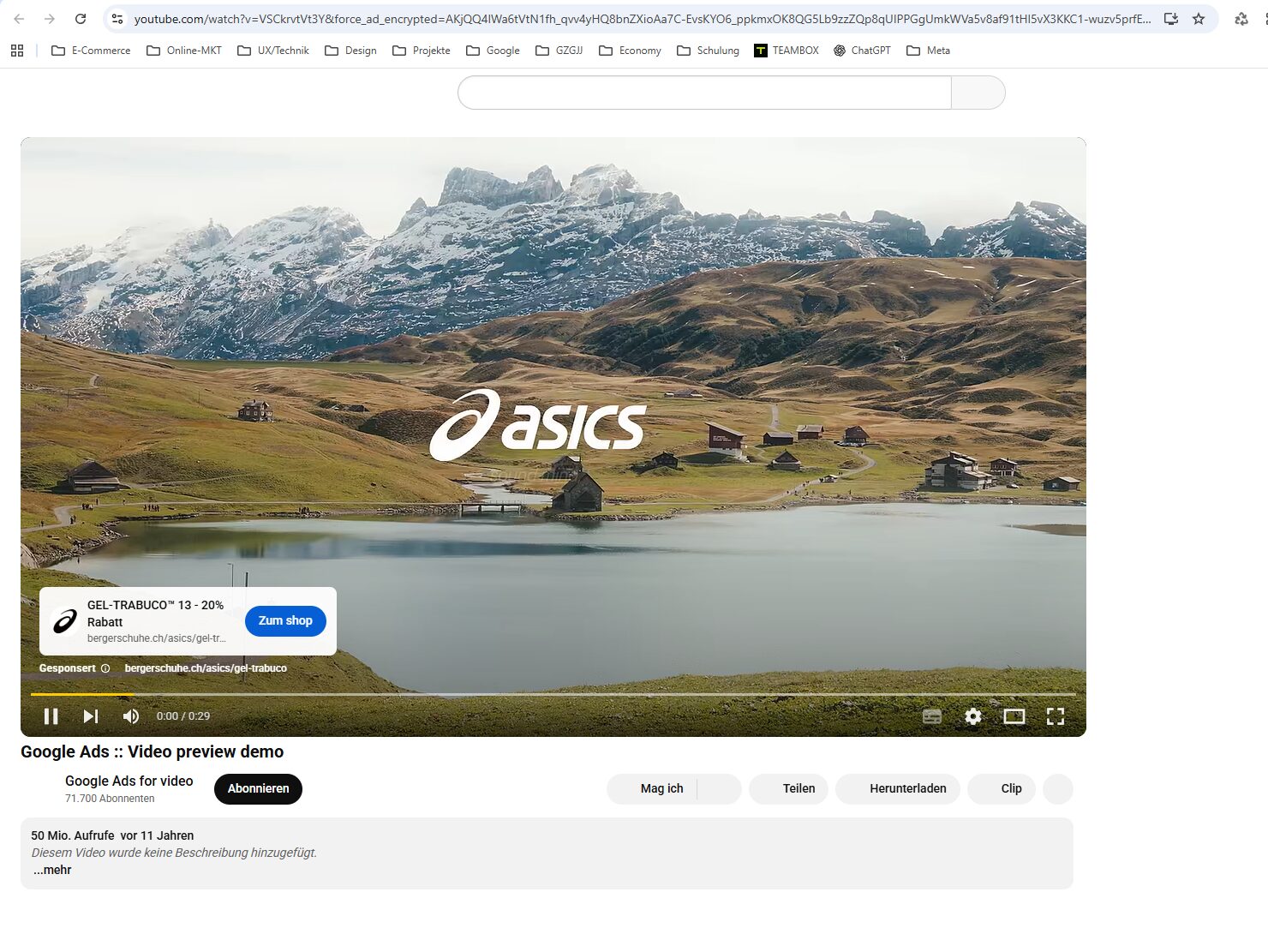Expand the video description via mehr
This screenshot has width=1268, height=952.
(x=51, y=870)
